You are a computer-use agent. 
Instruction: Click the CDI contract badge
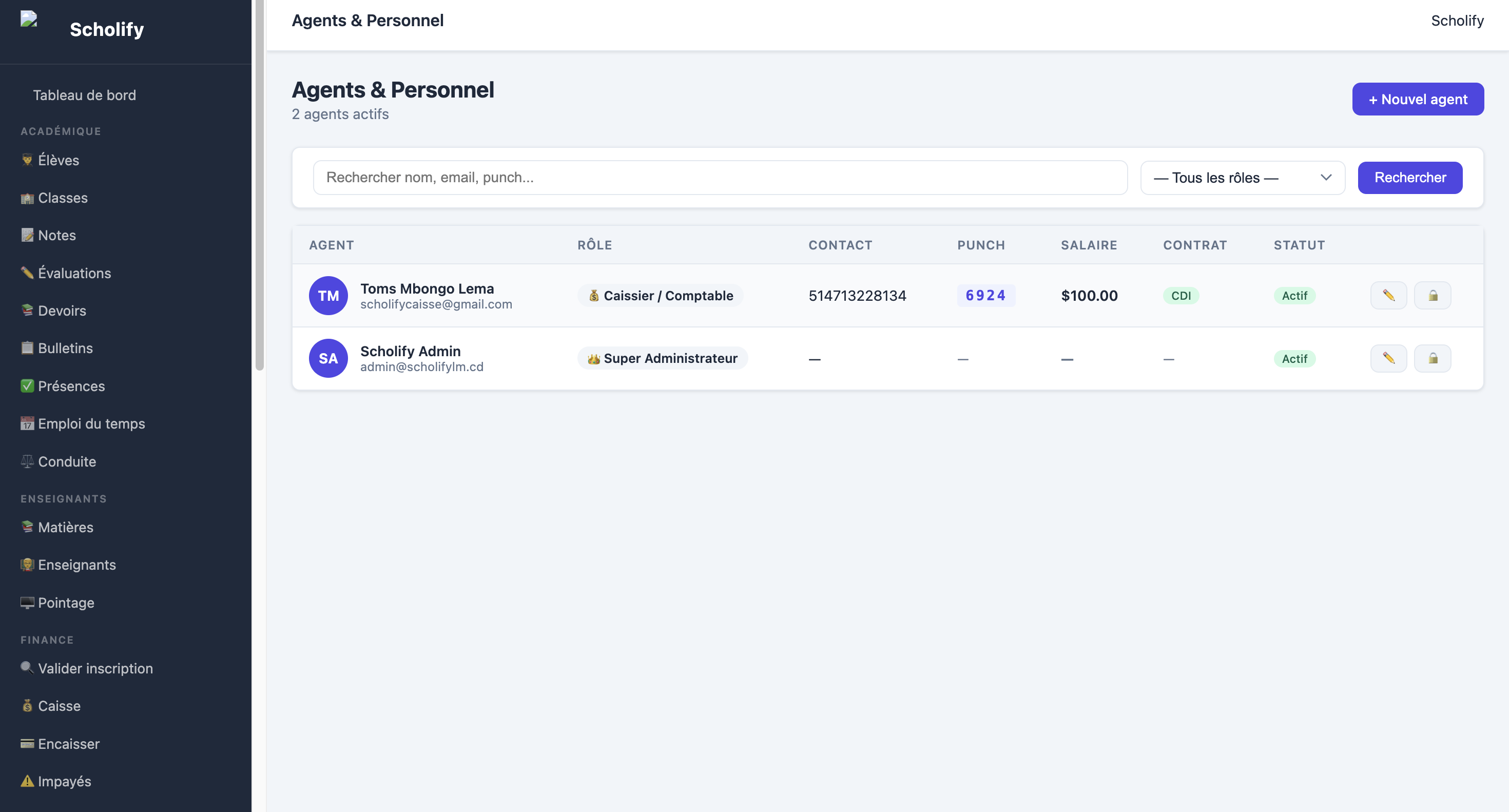[1181, 295]
